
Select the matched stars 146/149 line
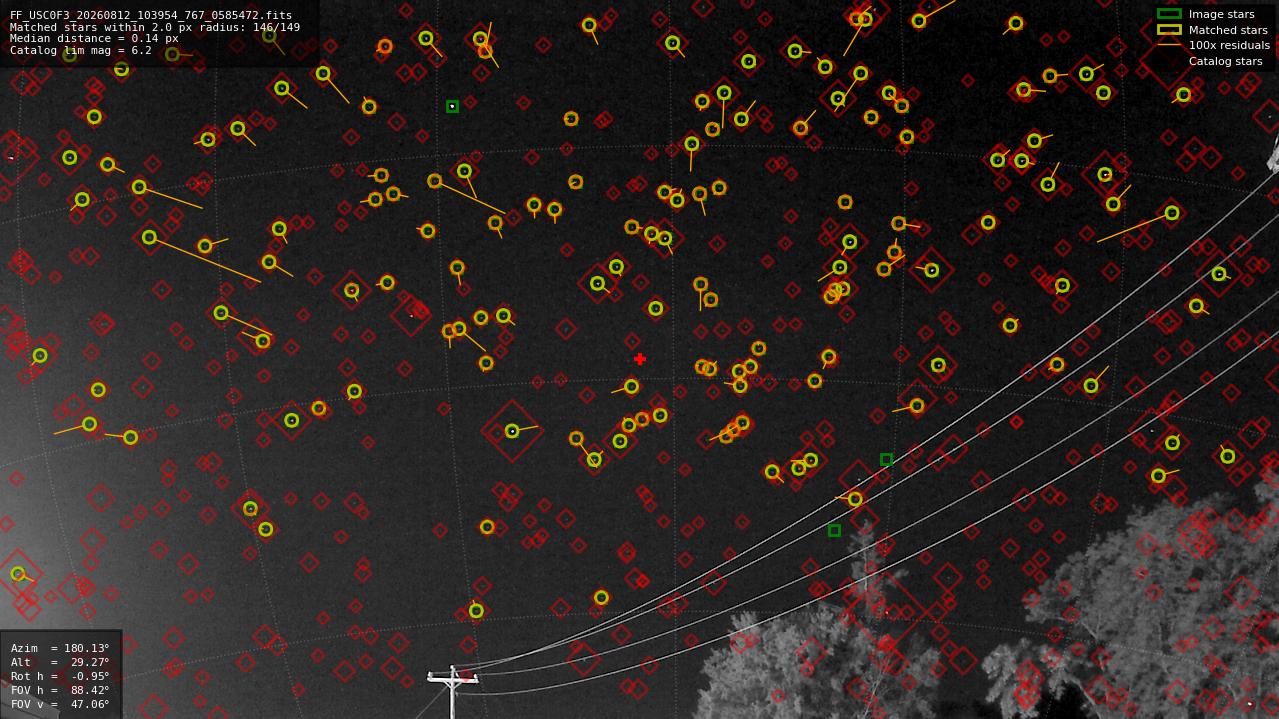coord(155,27)
